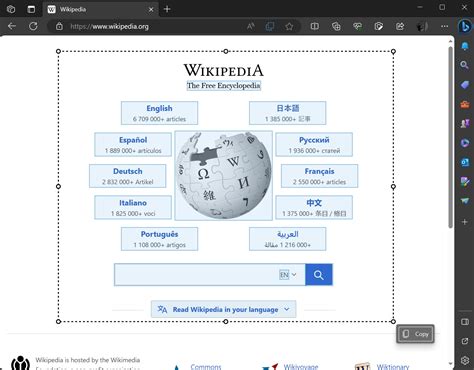Screen dimensions: 474x370
Task: Open the Italiano Wikipedia link
Action: click(x=133, y=207)
